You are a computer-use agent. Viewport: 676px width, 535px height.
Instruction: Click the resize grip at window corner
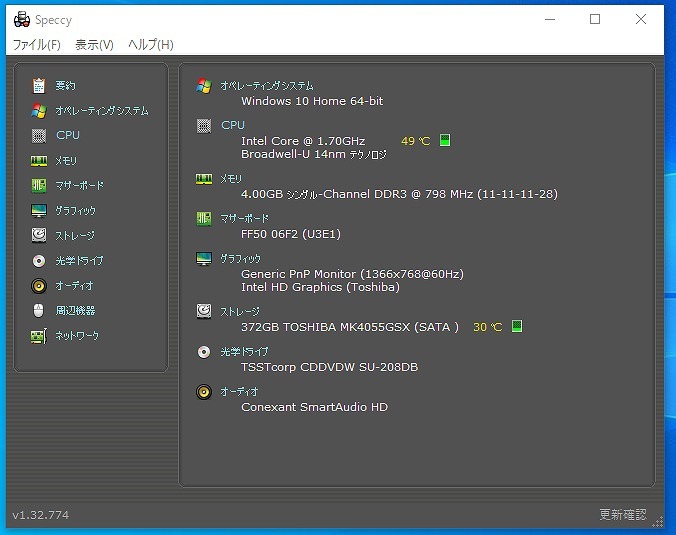(657, 522)
